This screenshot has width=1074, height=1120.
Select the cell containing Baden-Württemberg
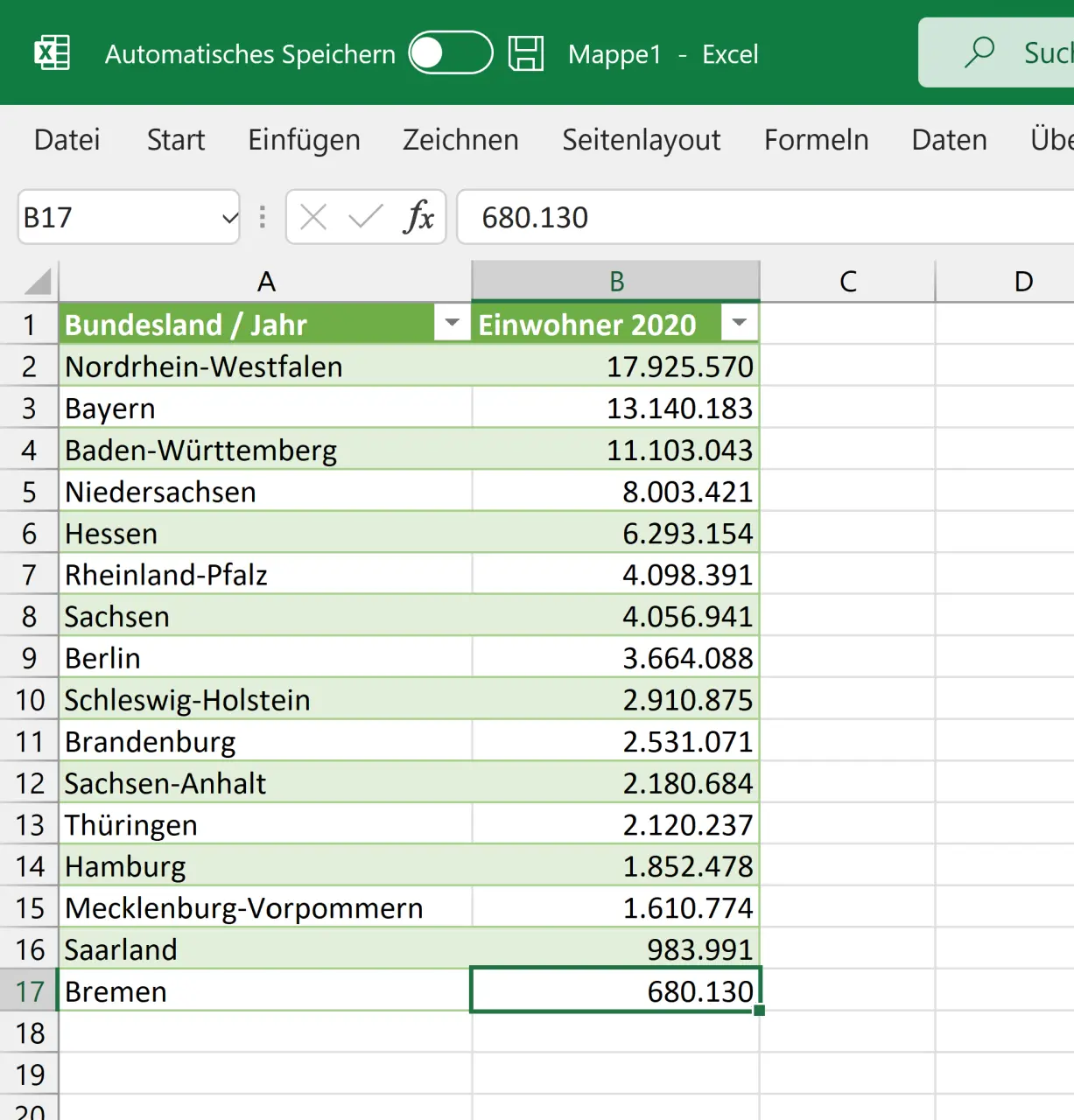pos(264,451)
